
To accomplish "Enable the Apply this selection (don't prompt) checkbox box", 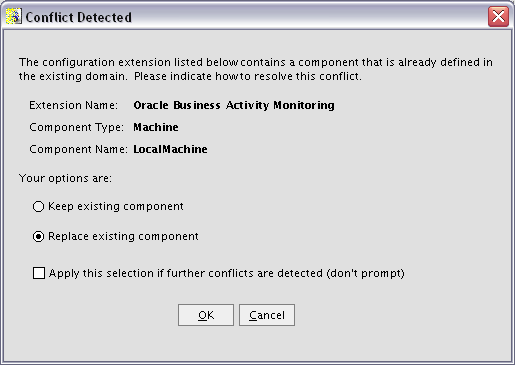I will 39,273.
